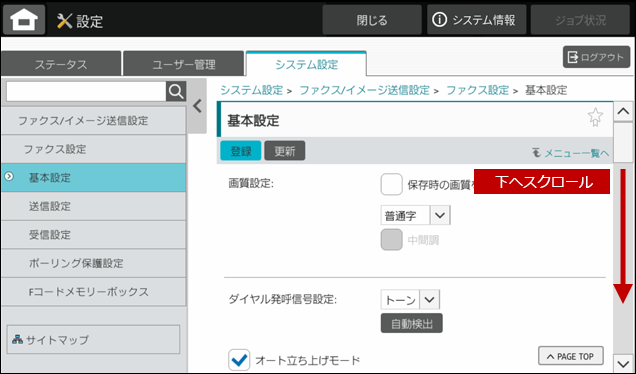This screenshot has height=374, width=636.
Task: Click the 自動検出 auto-detect button
Action: click(412, 323)
